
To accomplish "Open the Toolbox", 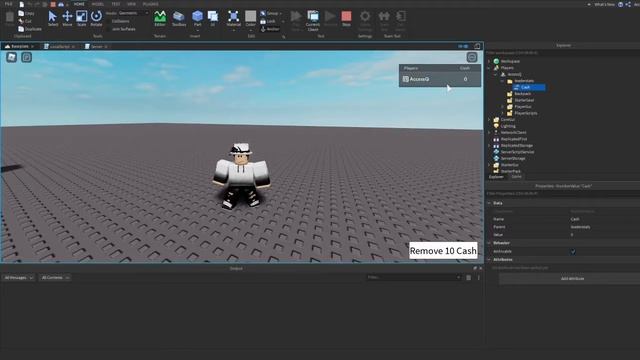I will (x=179, y=19).
